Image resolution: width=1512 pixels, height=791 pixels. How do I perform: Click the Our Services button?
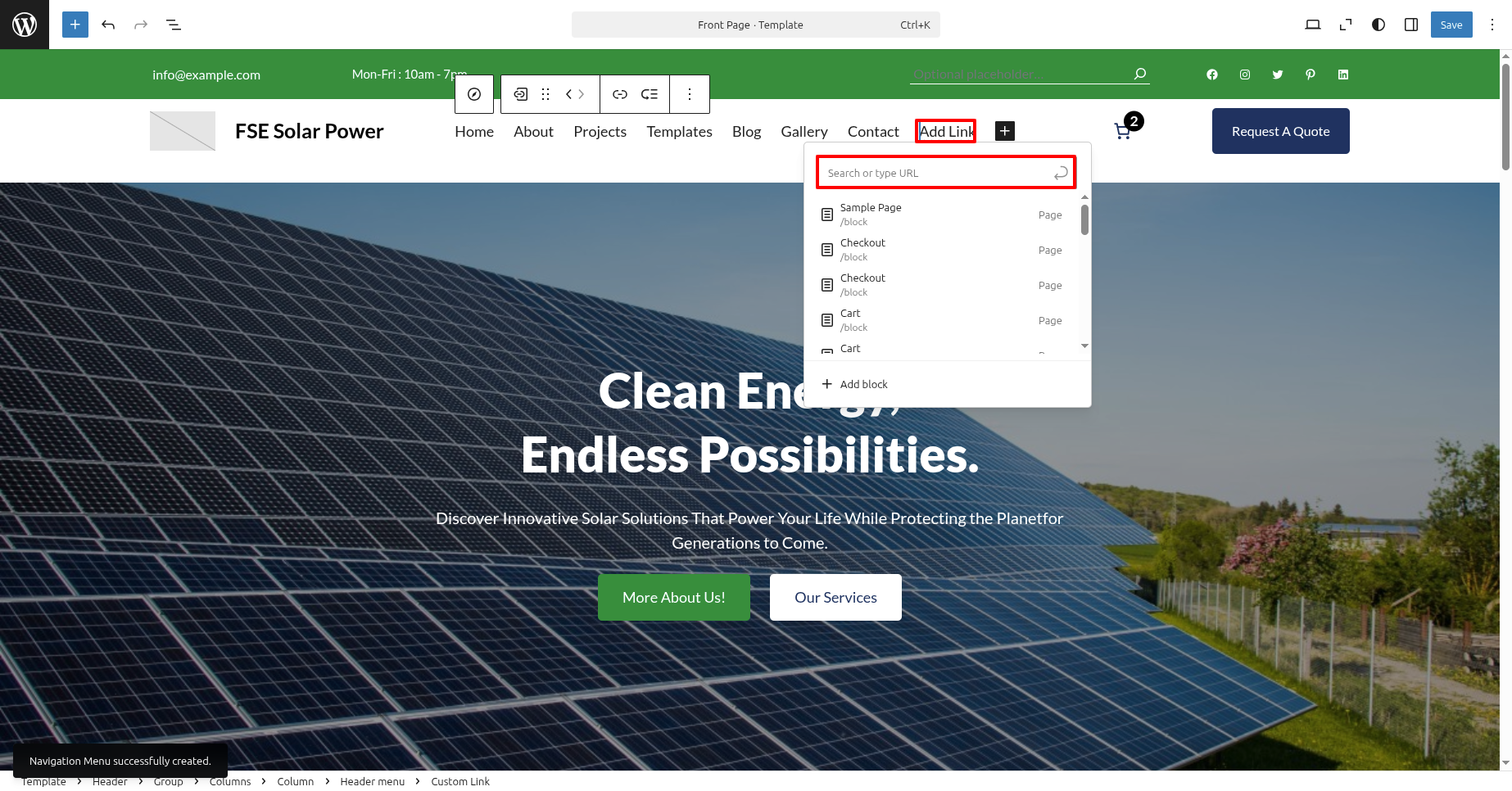(835, 597)
